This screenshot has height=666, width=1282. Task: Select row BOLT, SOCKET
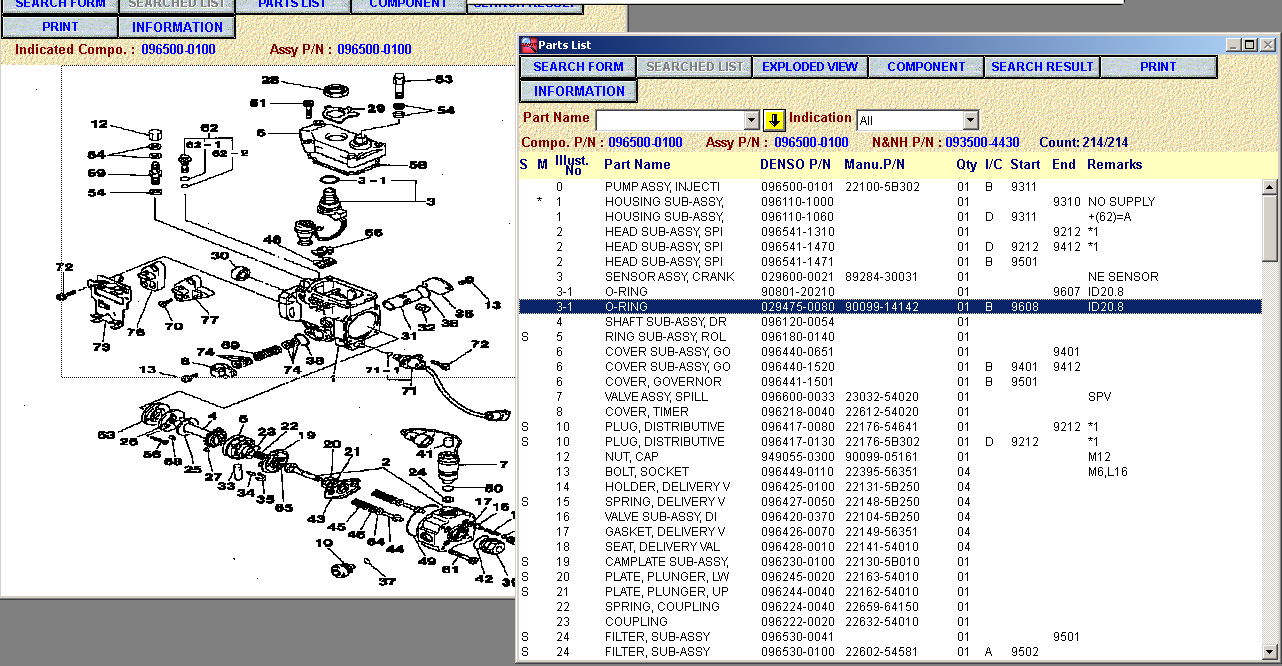[x=890, y=472]
